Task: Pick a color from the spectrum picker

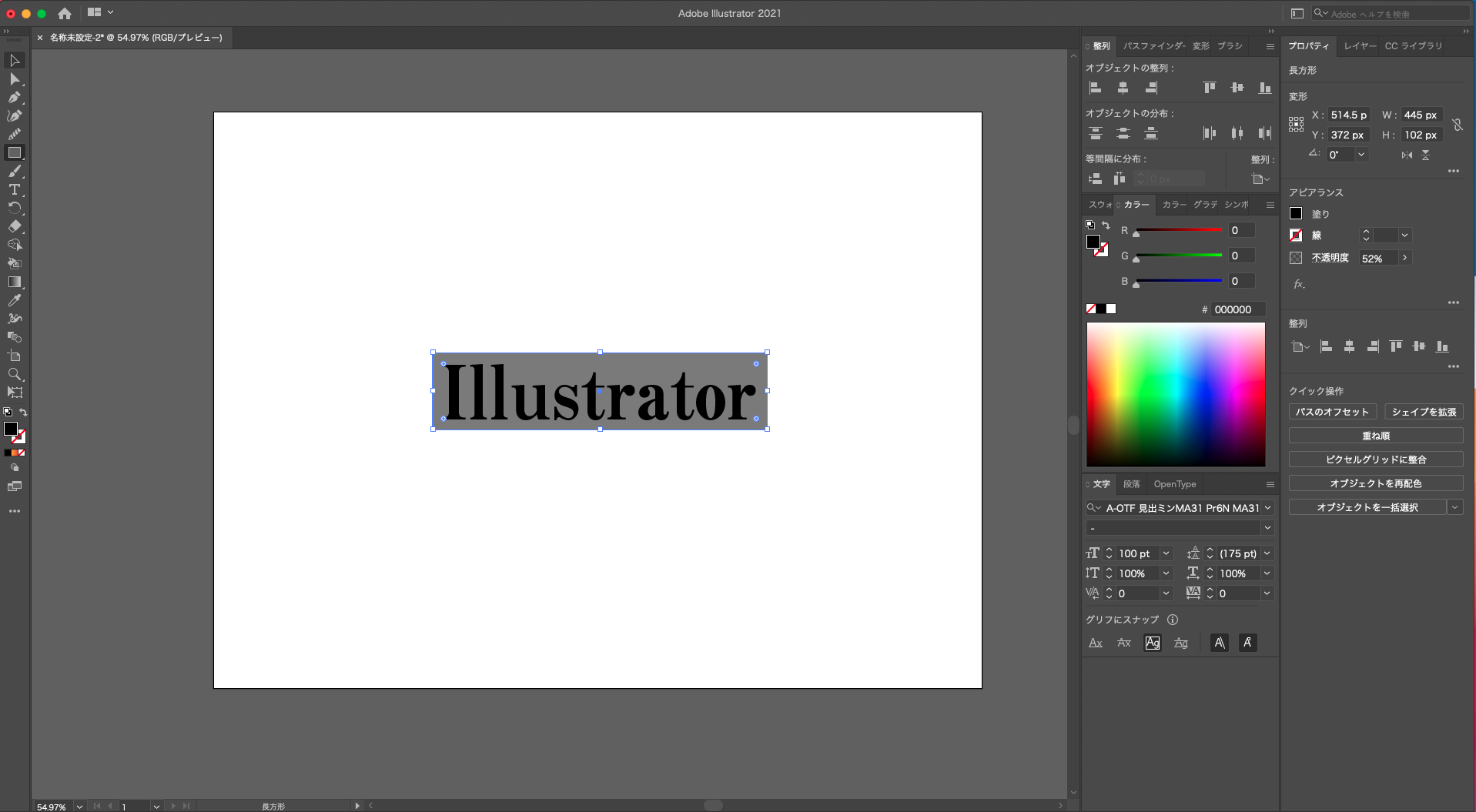Action: [1176, 394]
